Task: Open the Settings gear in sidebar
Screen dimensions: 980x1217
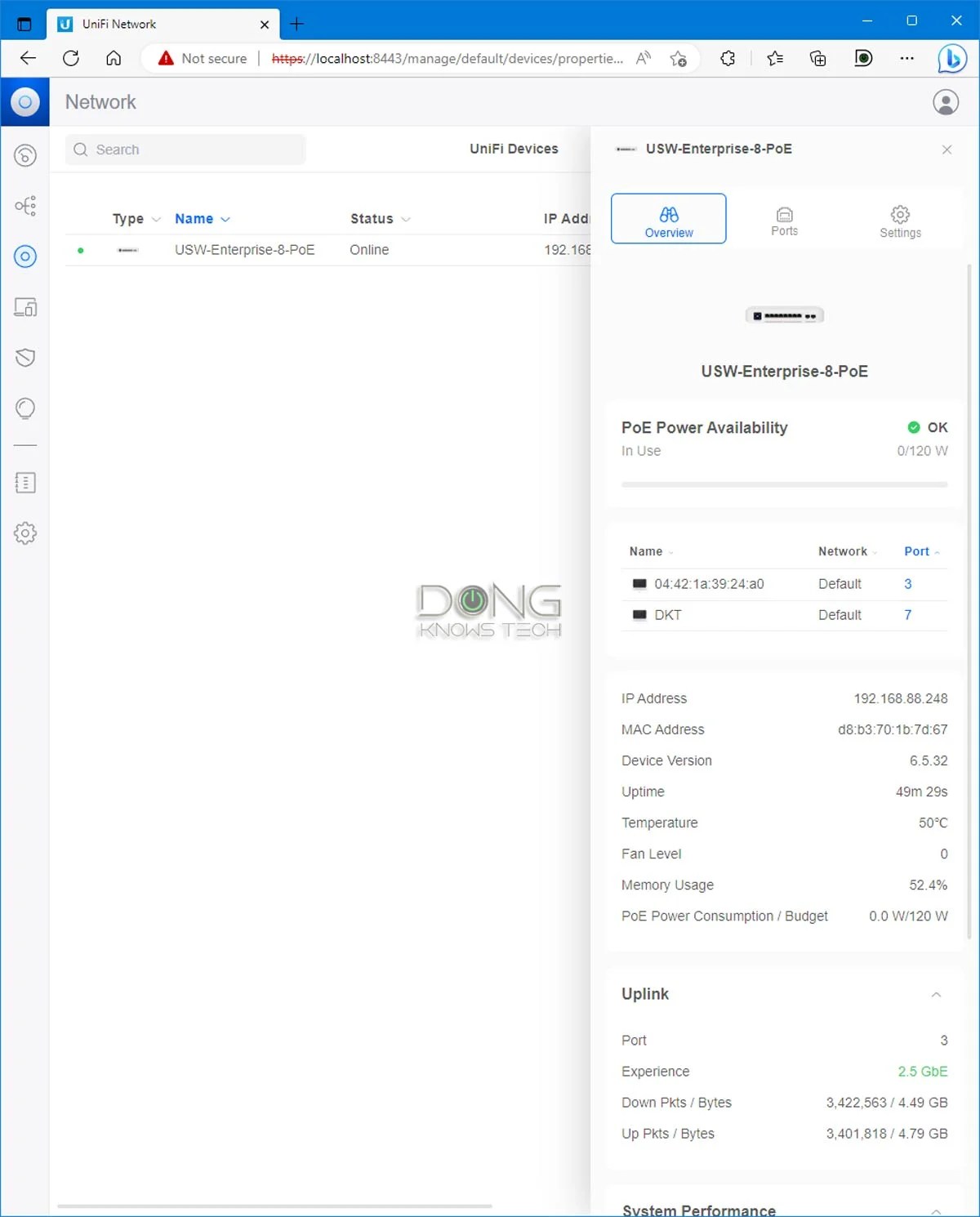Action: [x=25, y=533]
